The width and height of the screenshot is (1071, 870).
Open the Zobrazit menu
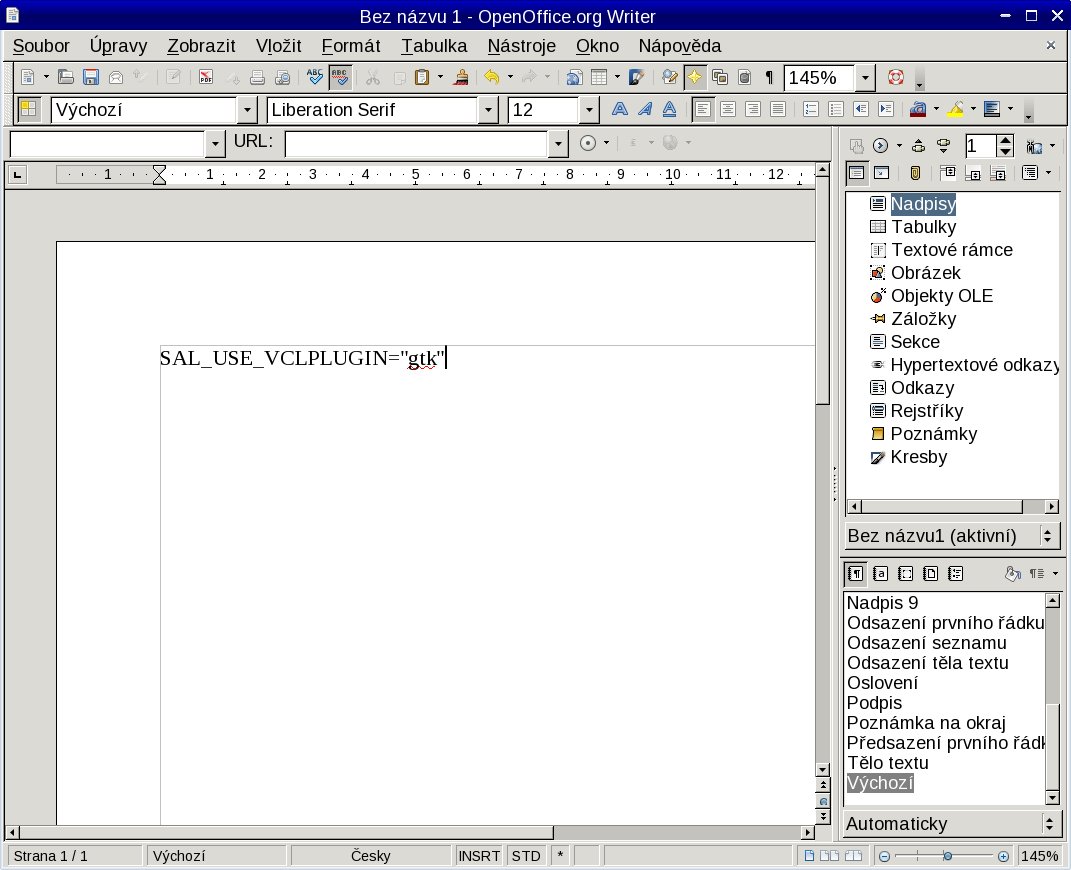coord(201,46)
